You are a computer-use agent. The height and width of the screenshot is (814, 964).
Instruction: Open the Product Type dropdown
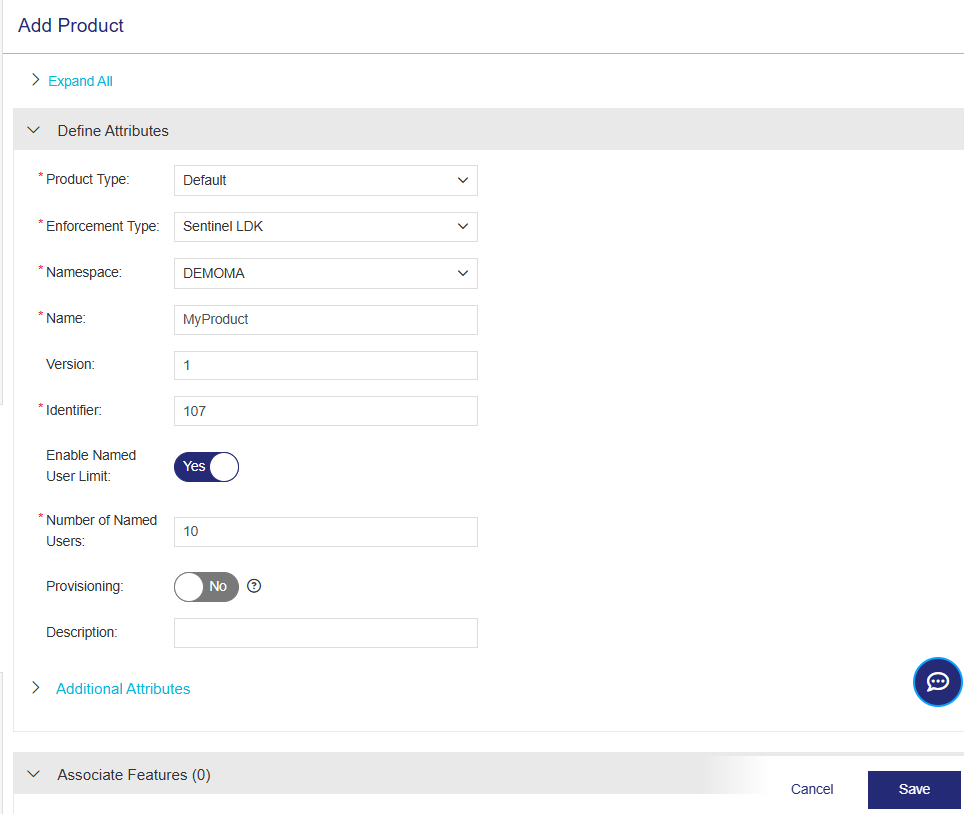pos(325,180)
